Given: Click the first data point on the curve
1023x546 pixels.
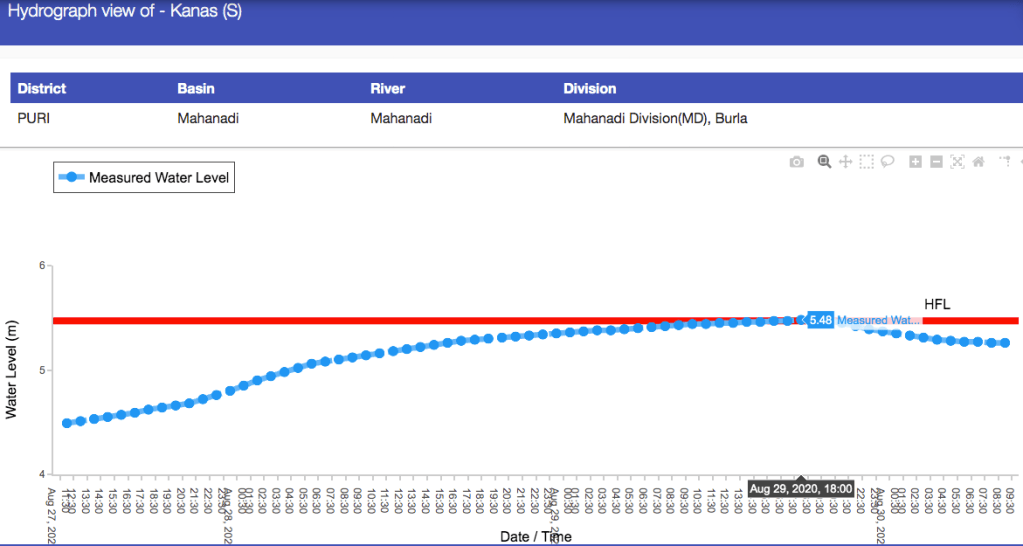Looking at the screenshot, I should [x=67, y=423].
